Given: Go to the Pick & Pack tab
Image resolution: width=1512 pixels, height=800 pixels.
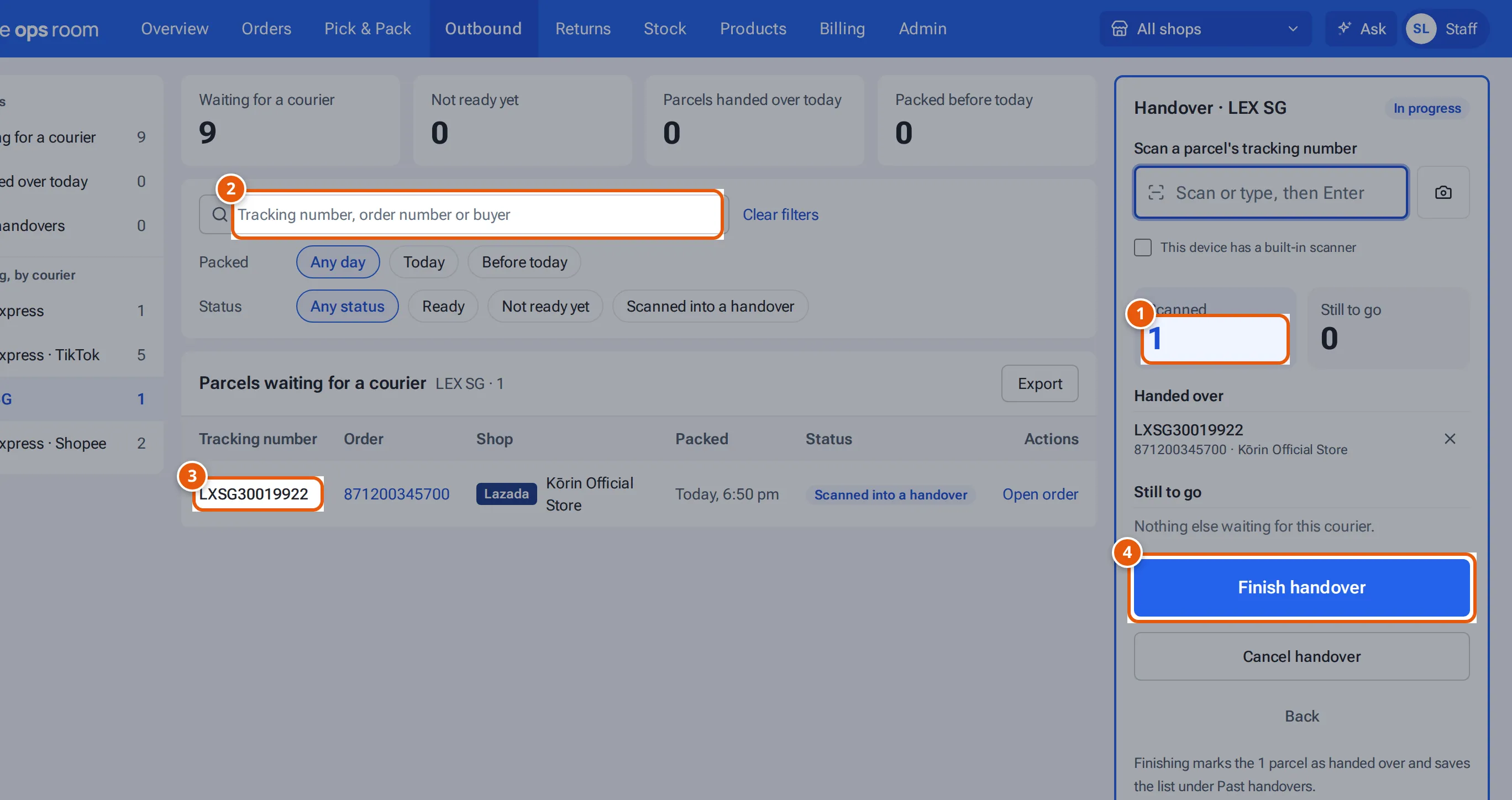Looking at the screenshot, I should pos(368,28).
